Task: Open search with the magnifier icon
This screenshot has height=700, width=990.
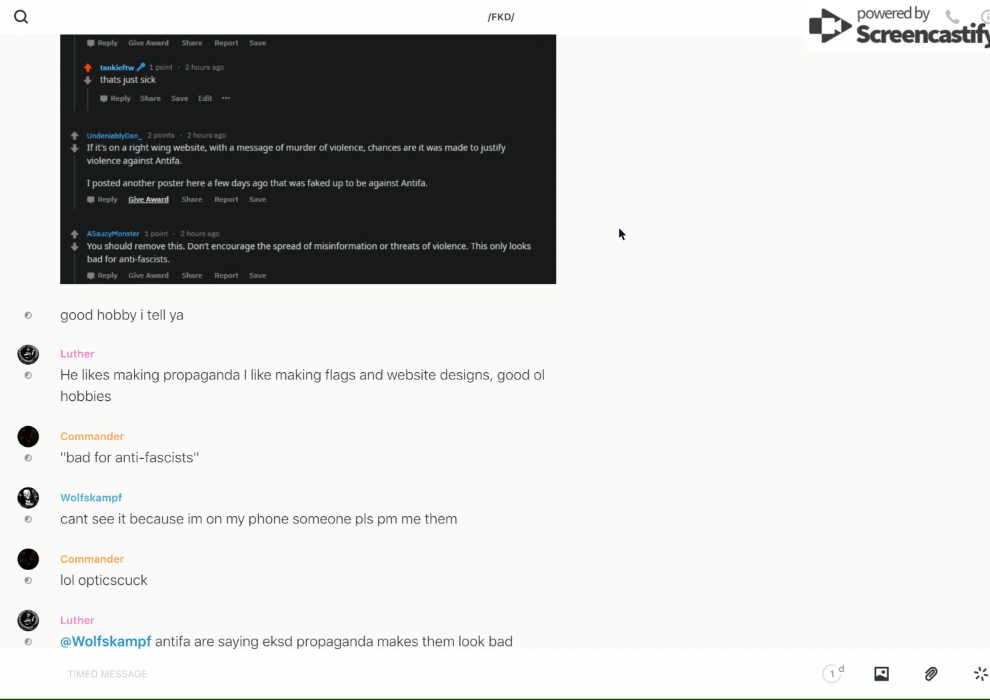Action: pyautogui.click(x=21, y=17)
